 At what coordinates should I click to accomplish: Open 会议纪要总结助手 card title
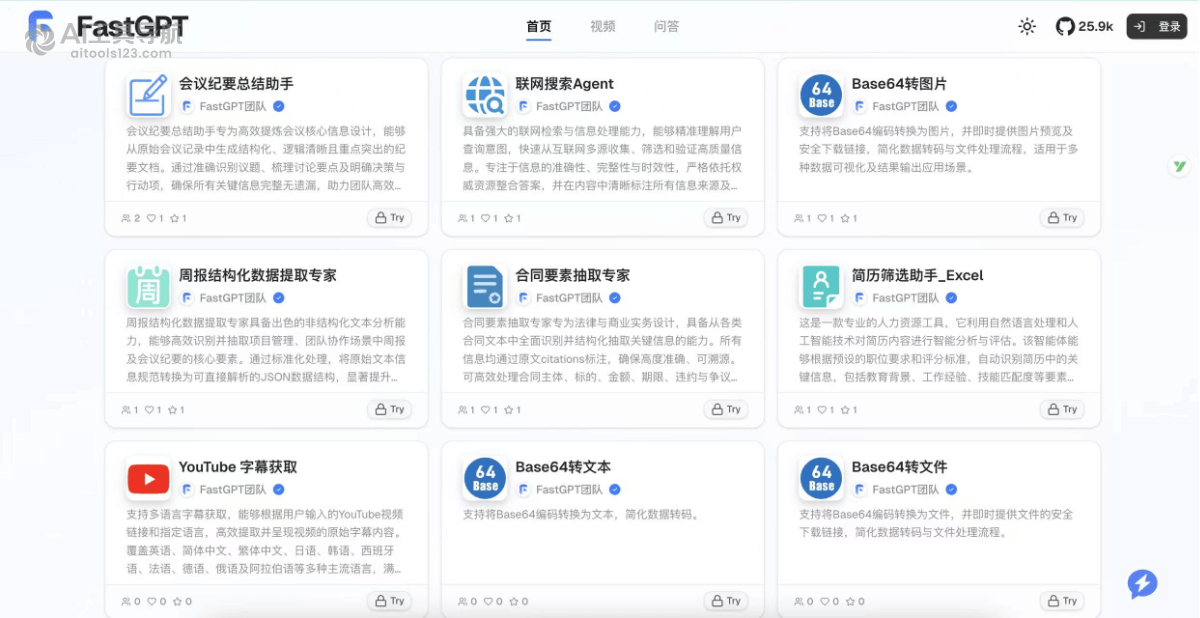tap(236, 84)
